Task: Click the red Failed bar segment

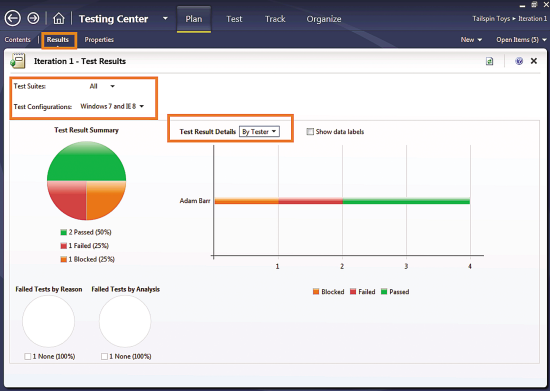Action: (310, 201)
